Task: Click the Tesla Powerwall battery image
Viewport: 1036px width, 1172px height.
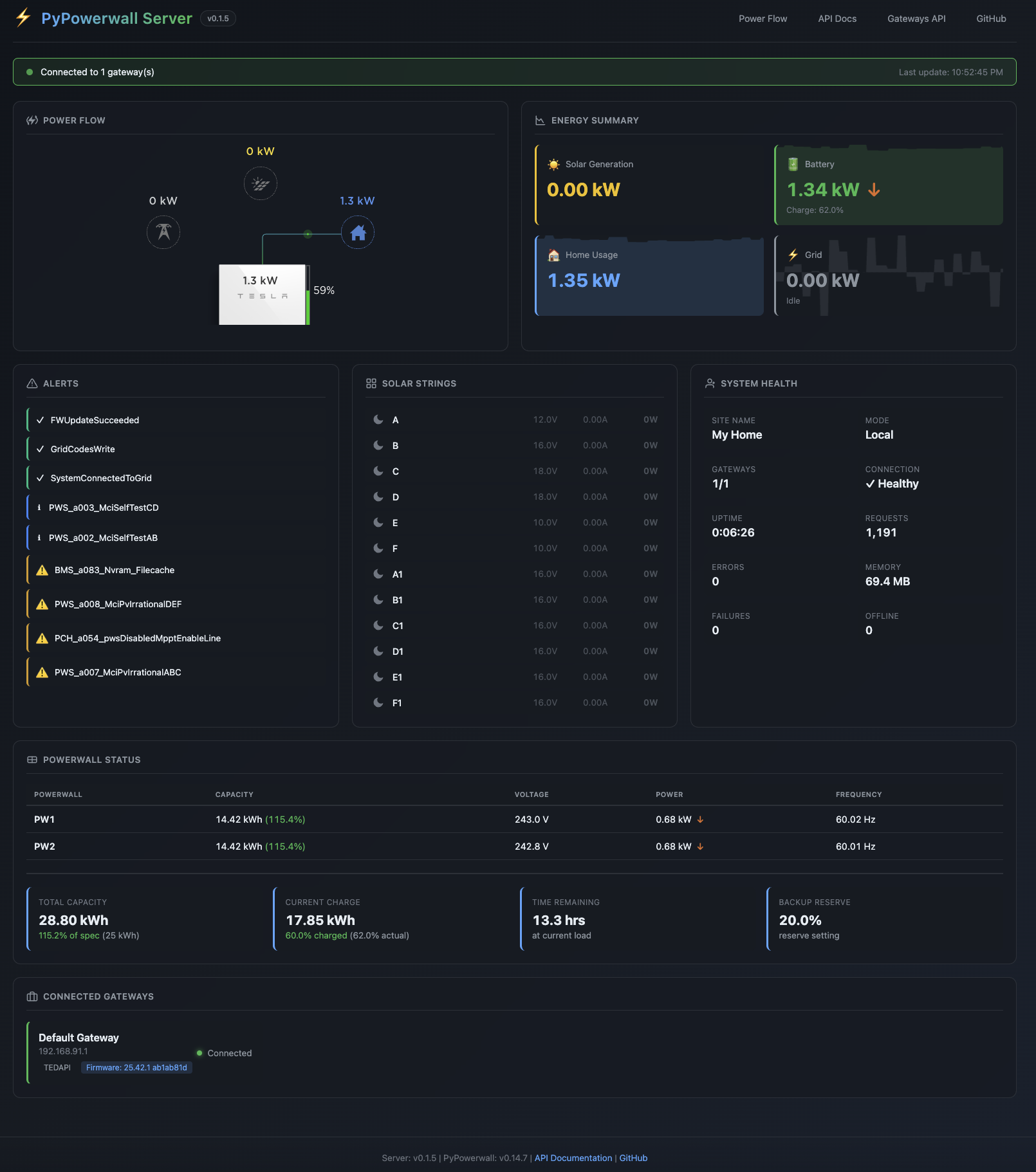Action: (x=262, y=295)
